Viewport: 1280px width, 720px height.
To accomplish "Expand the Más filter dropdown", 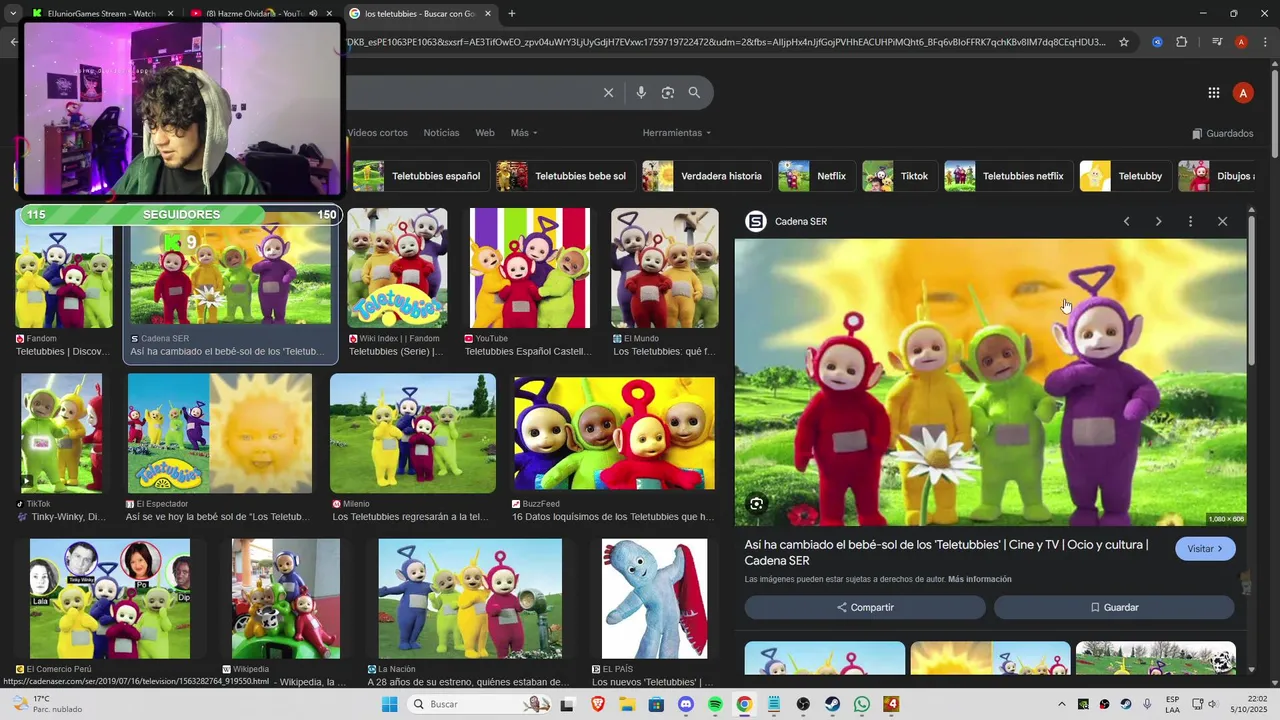I will click(524, 133).
